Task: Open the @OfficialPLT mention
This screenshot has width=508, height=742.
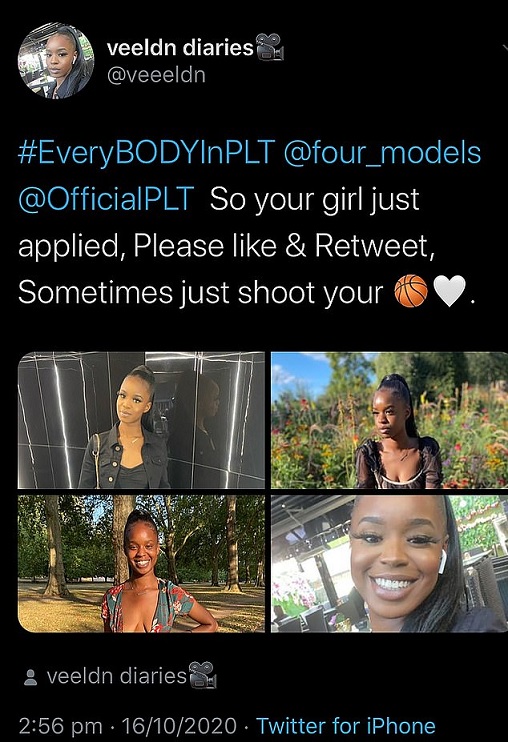Action: pos(106,199)
